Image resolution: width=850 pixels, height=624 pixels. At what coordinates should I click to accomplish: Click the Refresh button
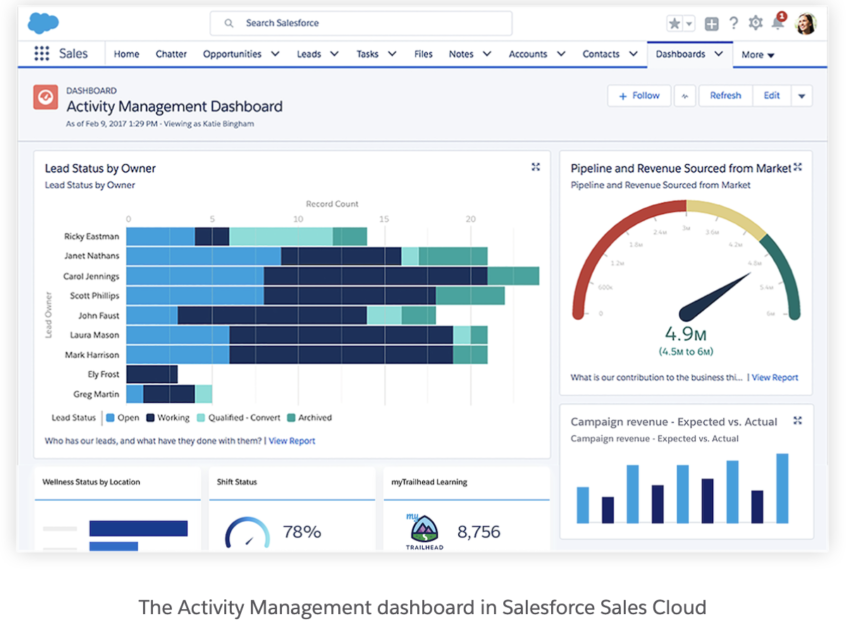(x=725, y=96)
